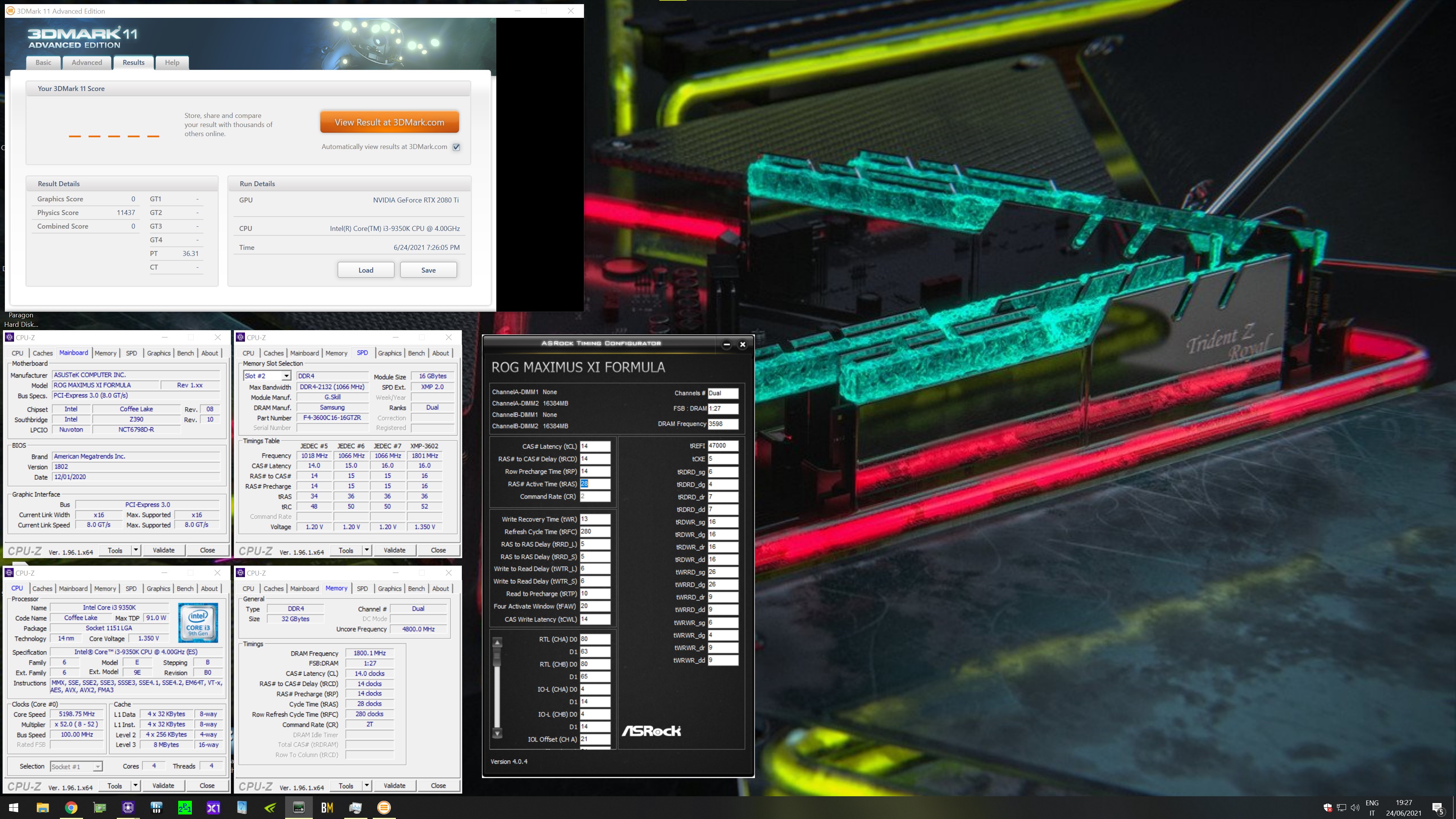Click the RAS# Active Time (tRAS) field
Screen dimensions: 1456x819
point(595,484)
